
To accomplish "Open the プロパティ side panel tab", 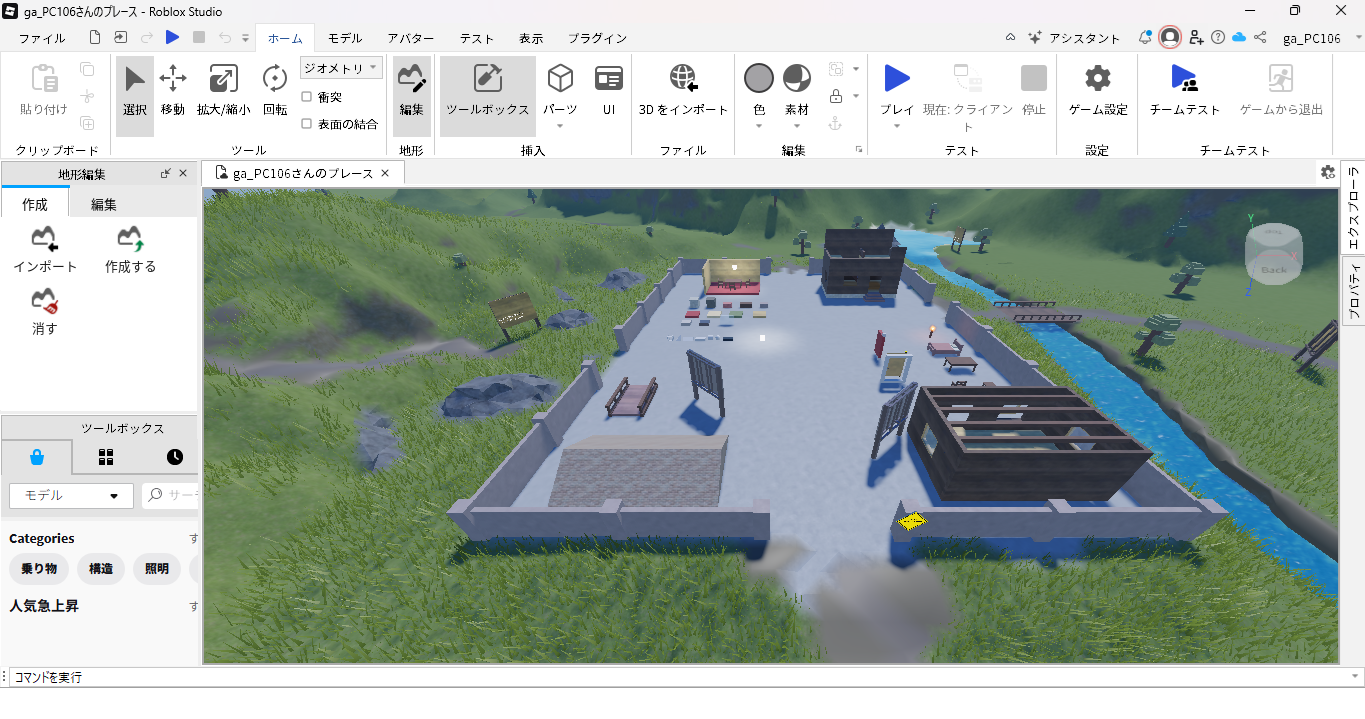I will click(1353, 291).
